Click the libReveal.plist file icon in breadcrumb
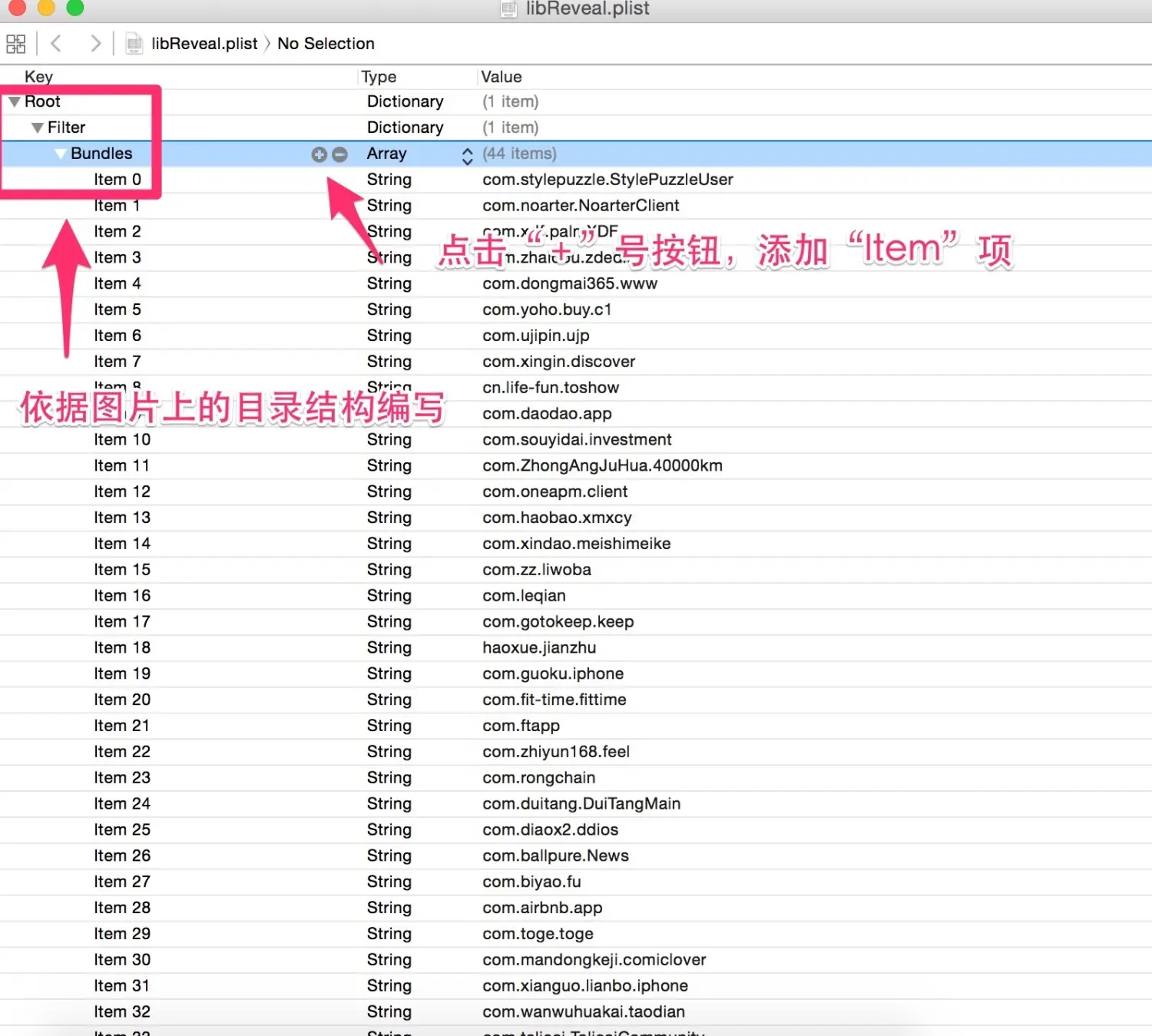Image resolution: width=1152 pixels, height=1036 pixels. pyautogui.click(x=134, y=44)
